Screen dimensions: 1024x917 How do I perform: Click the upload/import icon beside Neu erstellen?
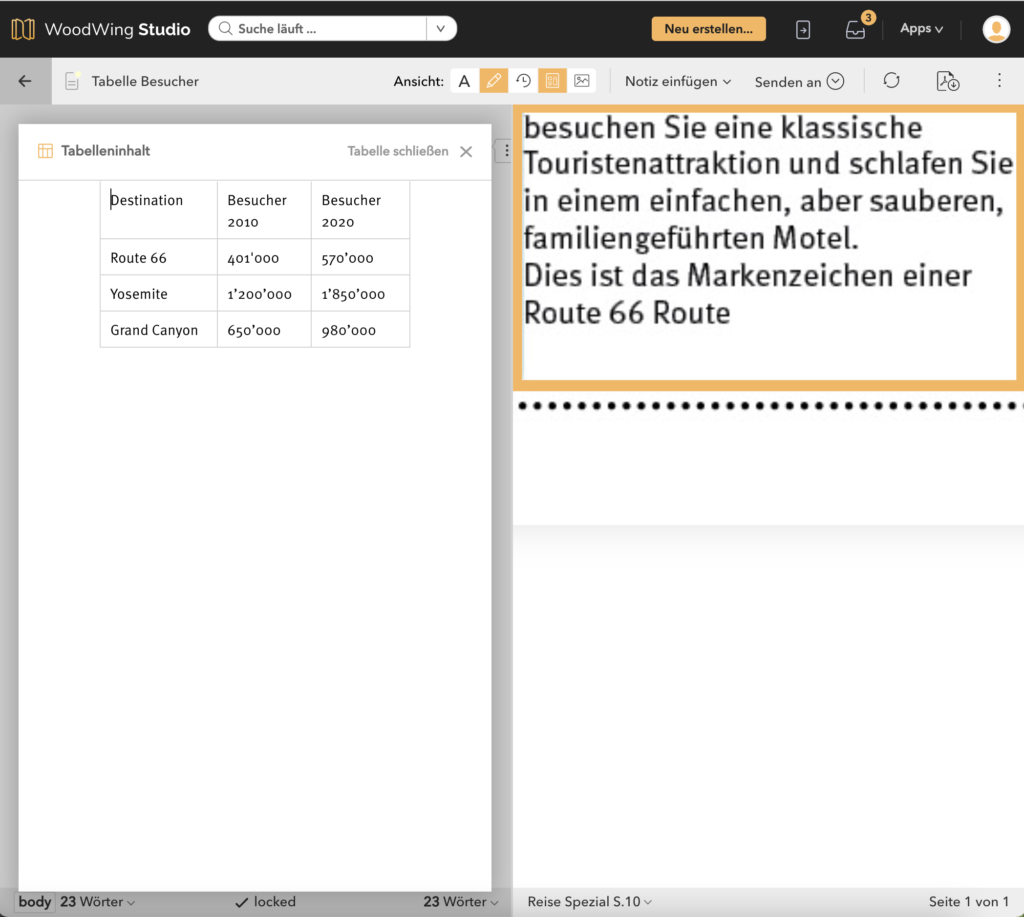point(803,30)
